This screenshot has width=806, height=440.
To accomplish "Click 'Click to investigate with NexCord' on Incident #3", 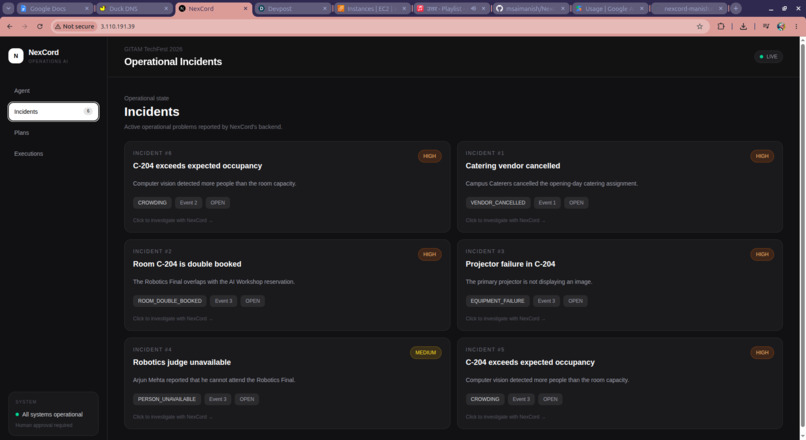I will (505, 319).
